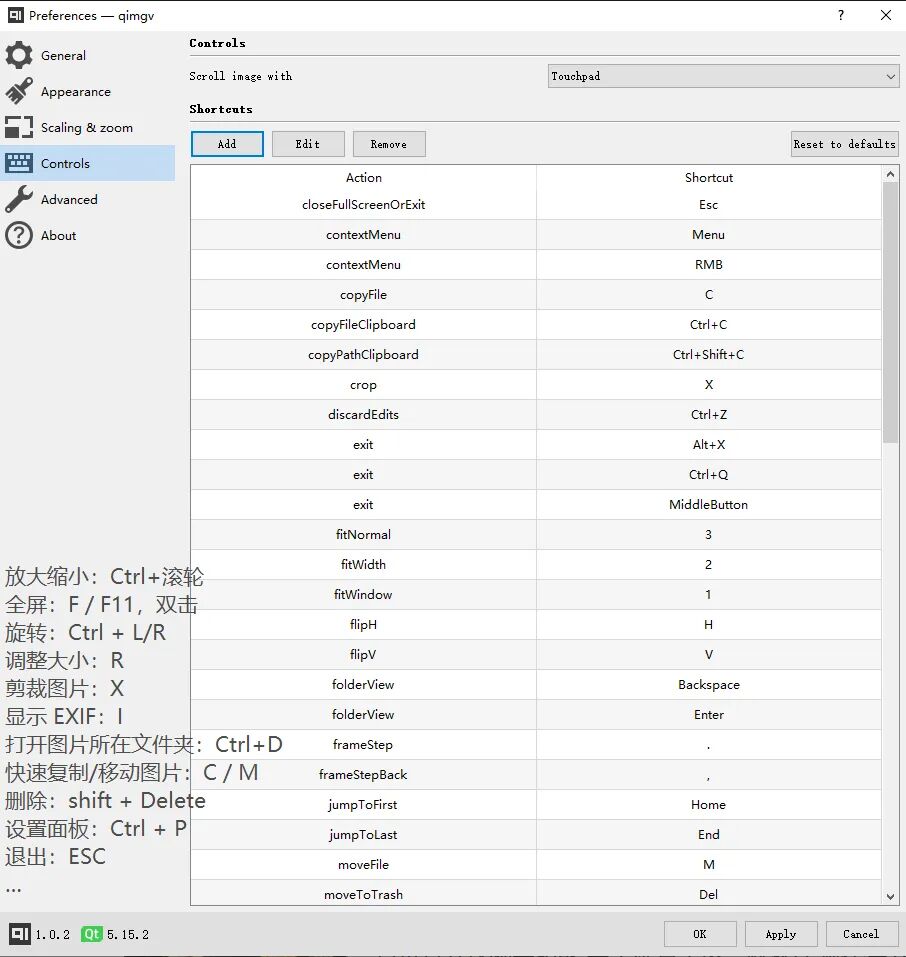906x957 pixels.
Task: Open the About page
Action: 88,235
